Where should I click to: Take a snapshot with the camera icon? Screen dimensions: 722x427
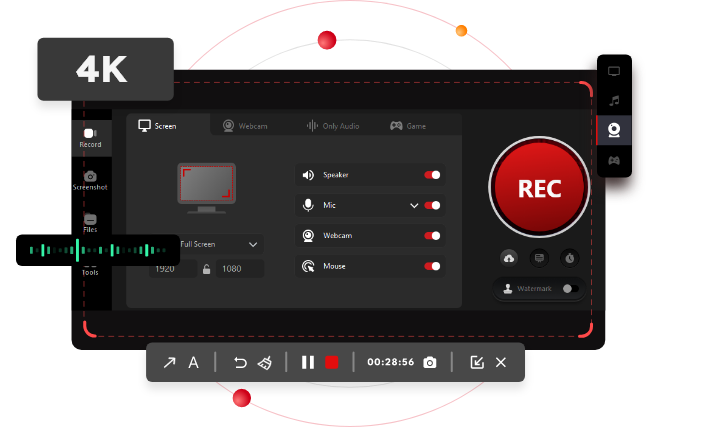point(430,362)
